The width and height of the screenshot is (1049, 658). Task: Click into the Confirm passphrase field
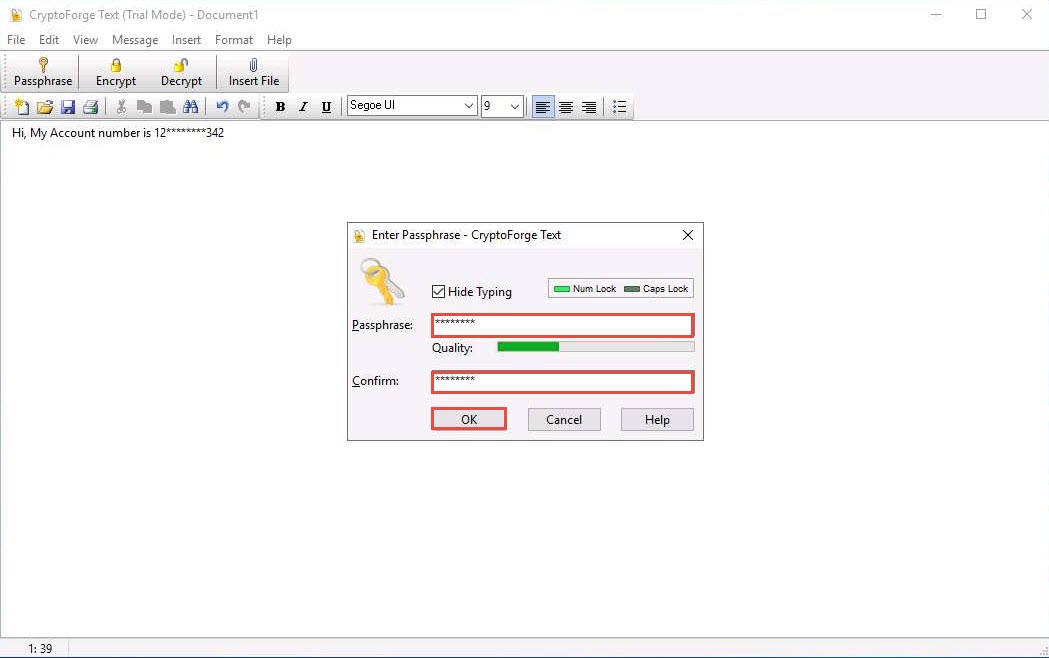coord(562,381)
